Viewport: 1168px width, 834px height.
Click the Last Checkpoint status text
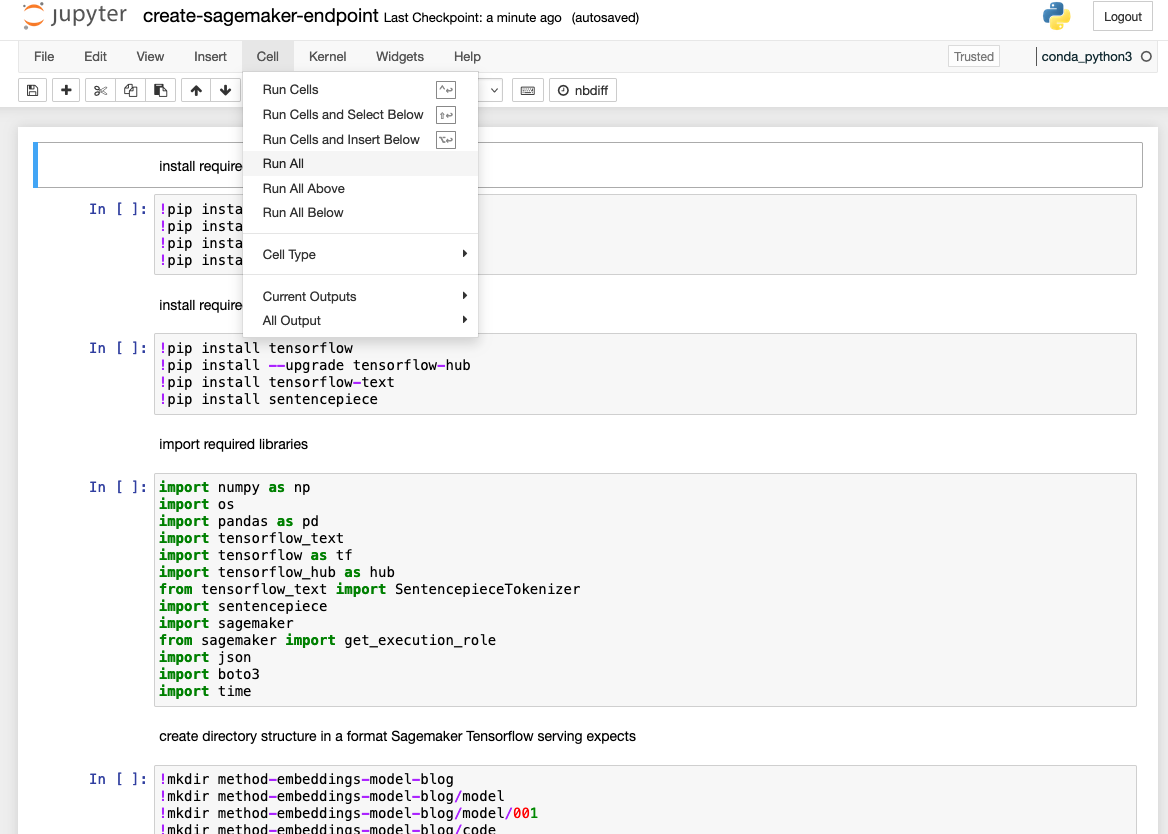(472, 17)
